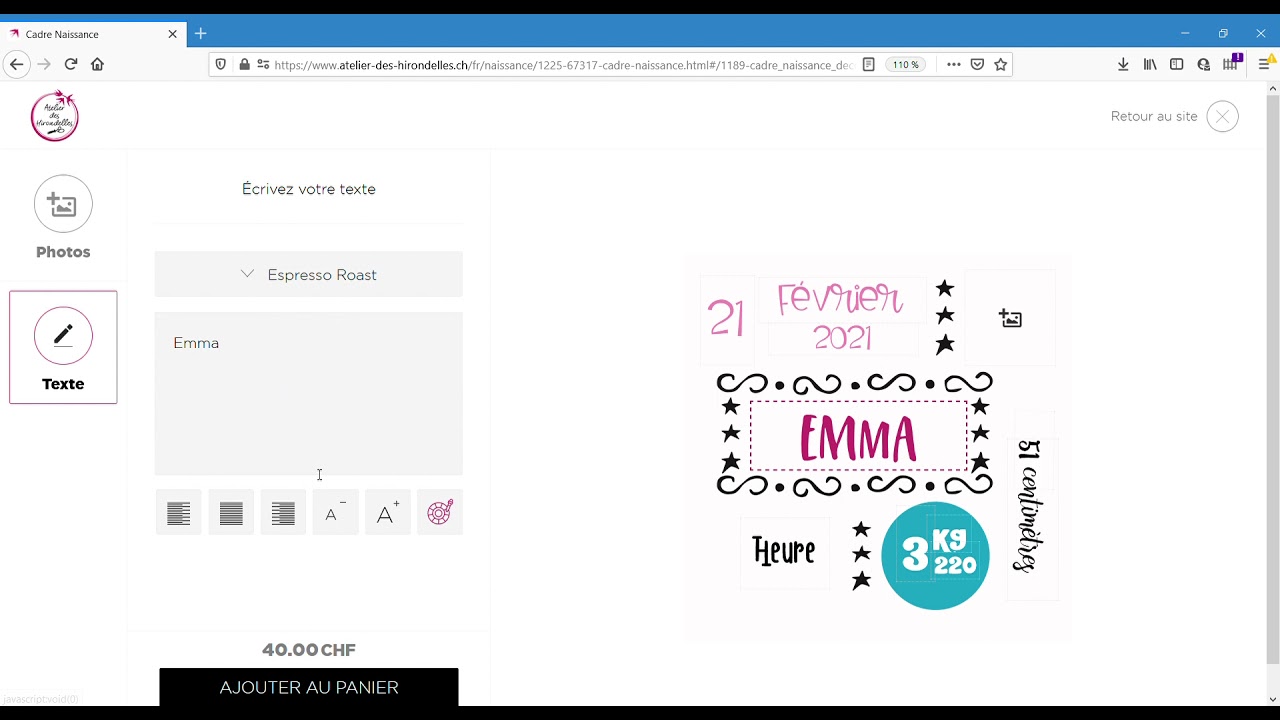Add the frame with Ajouter au panier
This screenshot has height=720, width=1280.
pos(309,687)
